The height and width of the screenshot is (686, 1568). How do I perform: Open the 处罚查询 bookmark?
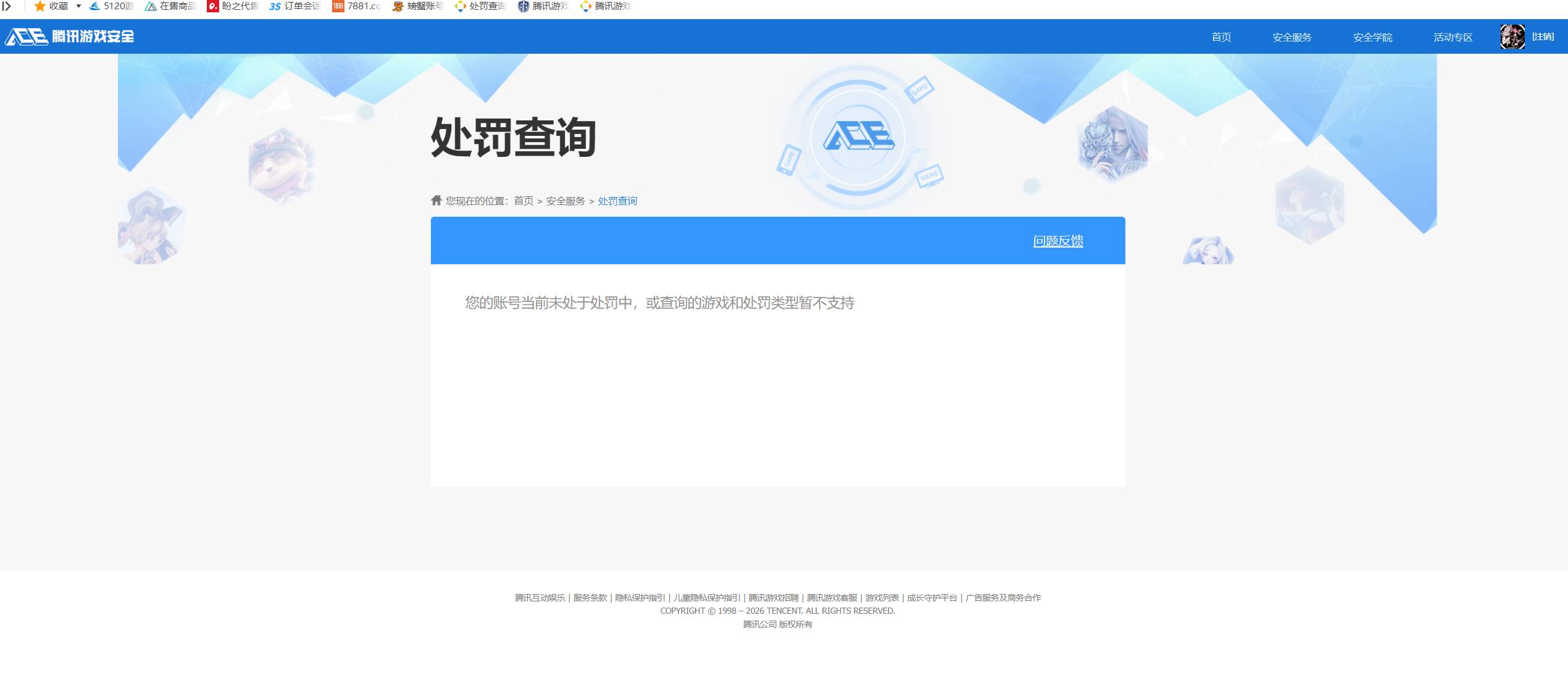point(485,7)
